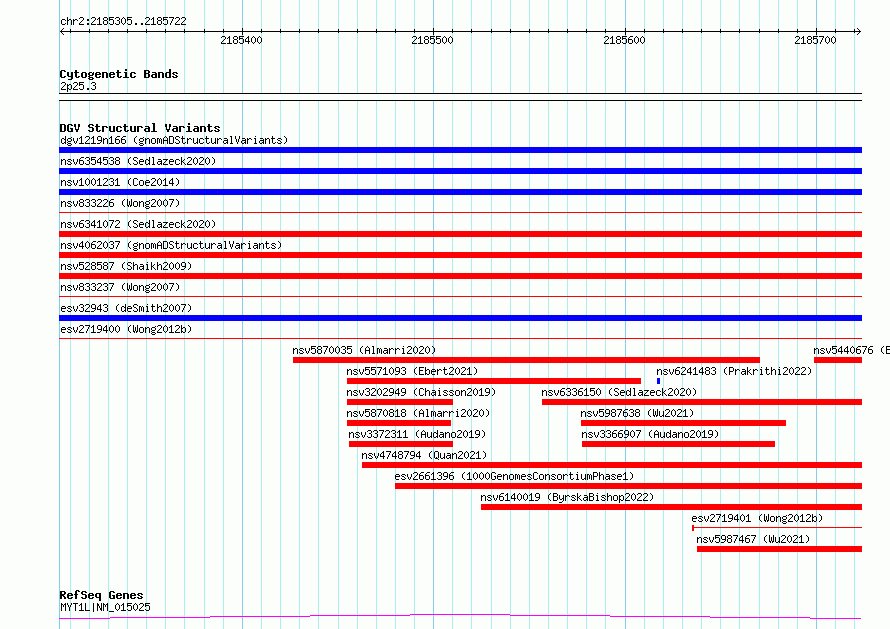Screen dimensions: 890x629
Task: Select variant nsv6140019 (ByrskaBishop2022) label
Action: click(x=567, y=497)
